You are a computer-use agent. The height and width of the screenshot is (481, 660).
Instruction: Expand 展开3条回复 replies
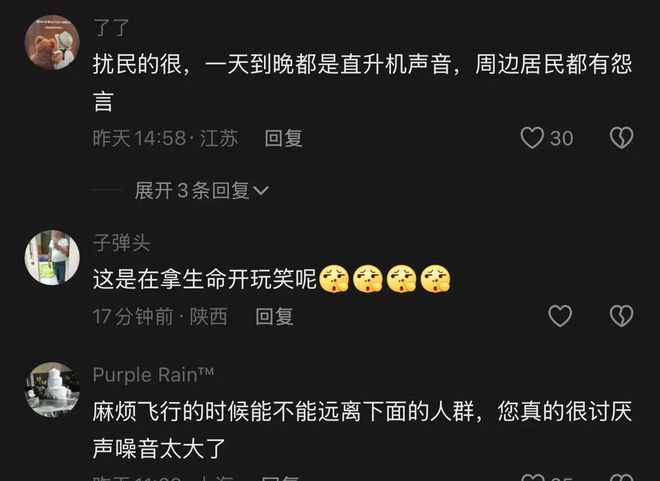pos(202,190)
